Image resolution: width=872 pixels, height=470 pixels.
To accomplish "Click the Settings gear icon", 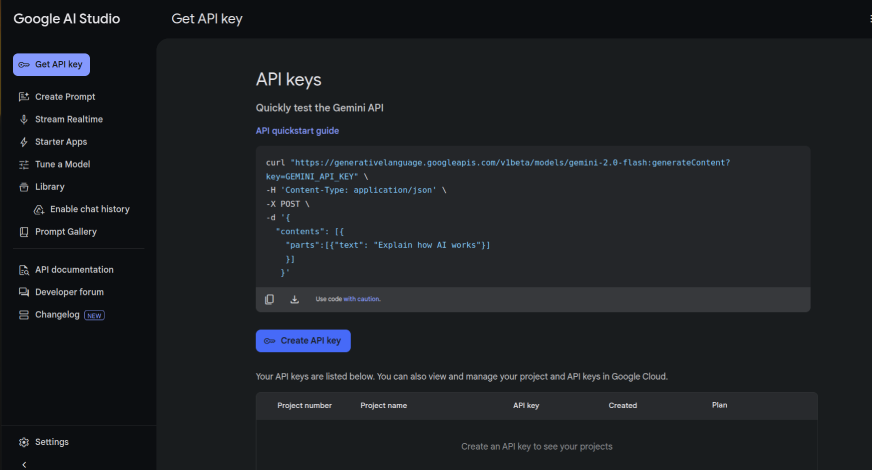I will click(x=24, y=442).
